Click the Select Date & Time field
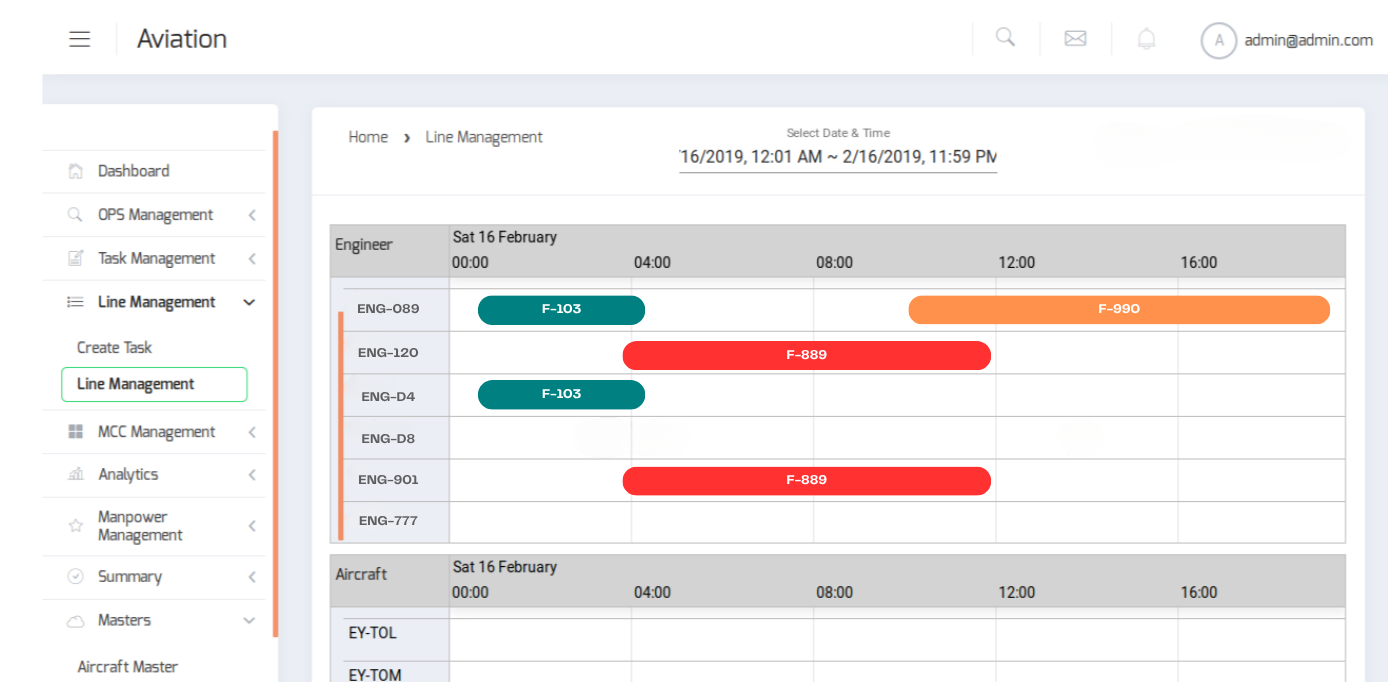This screenshot has height=682, width=1388. (837, 157)
